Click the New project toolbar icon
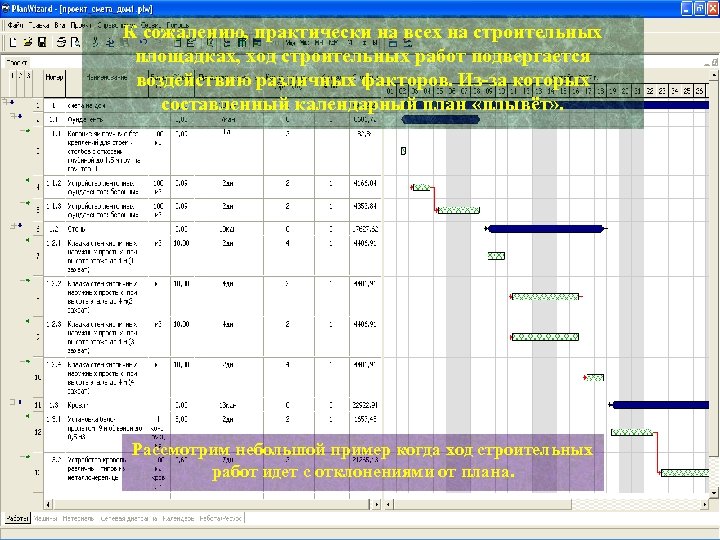Image resolution: width=720 pixels, height=540 pixels. click(x=13, y=42)
